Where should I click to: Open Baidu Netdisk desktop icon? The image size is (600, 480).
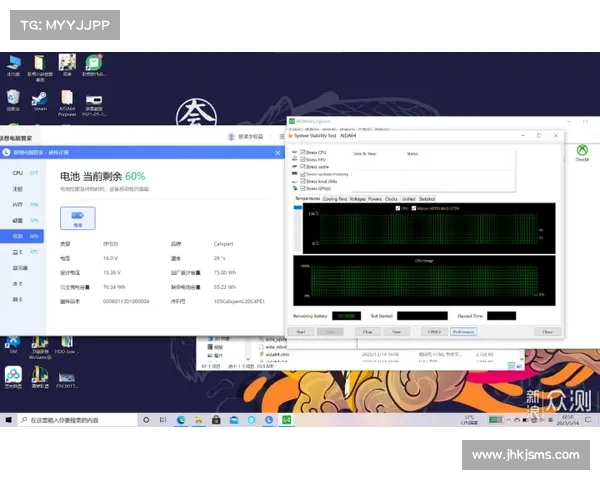tap(13, 377)
